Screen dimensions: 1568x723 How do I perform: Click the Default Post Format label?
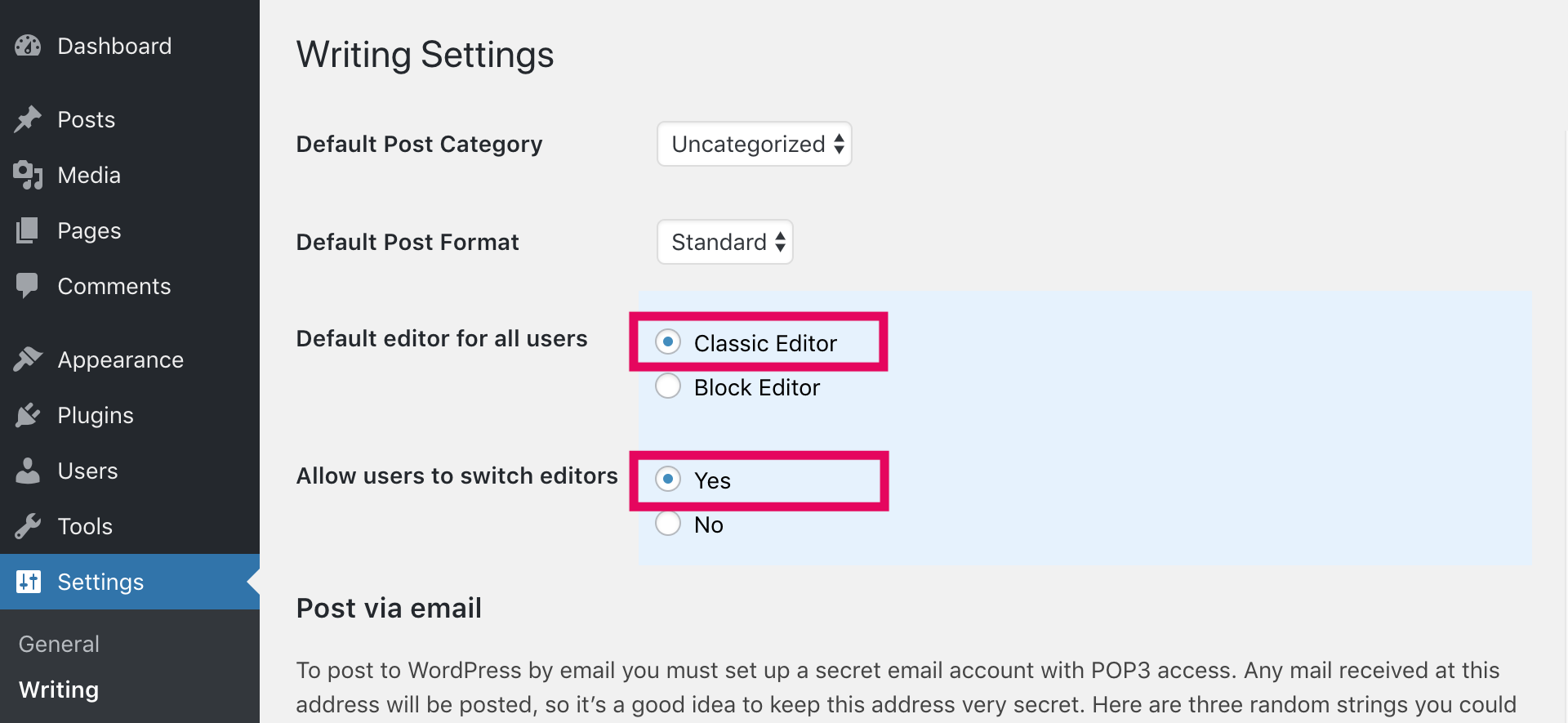[408, 242]
